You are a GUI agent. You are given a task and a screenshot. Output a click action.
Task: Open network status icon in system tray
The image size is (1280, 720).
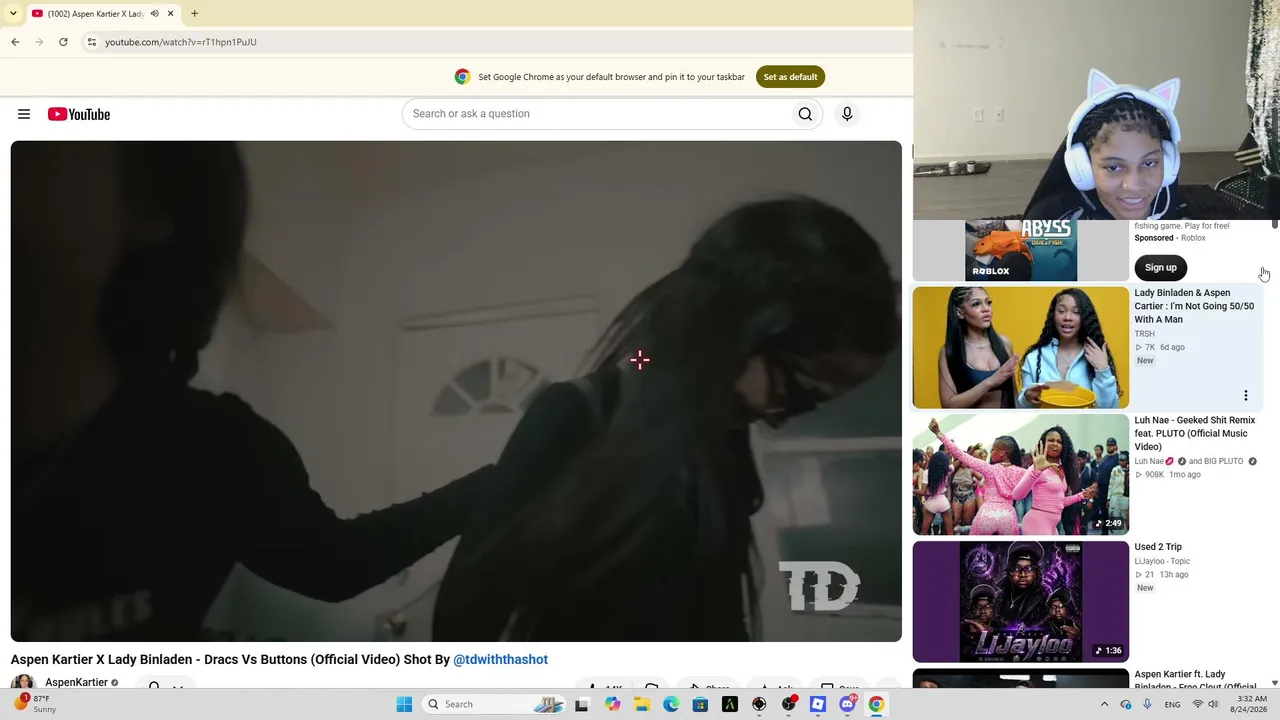[1197, 704]
